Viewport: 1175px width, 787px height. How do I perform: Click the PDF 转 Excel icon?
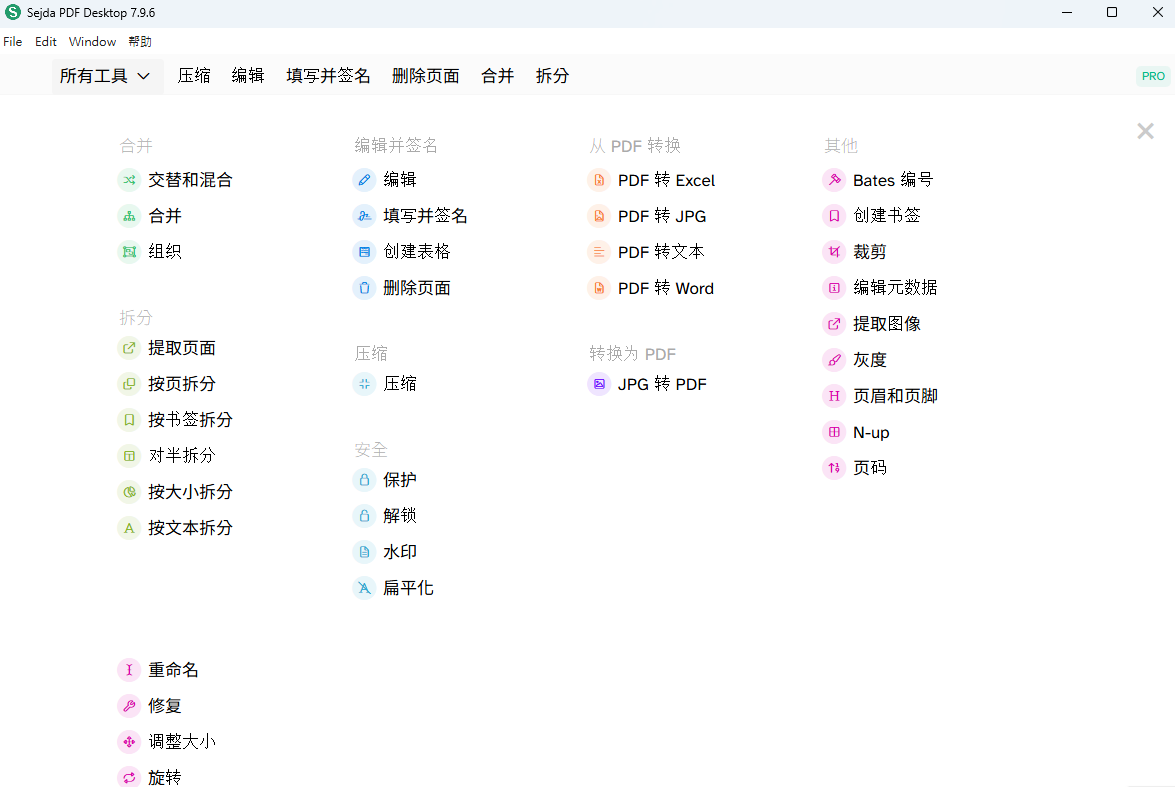coord(599,180)
